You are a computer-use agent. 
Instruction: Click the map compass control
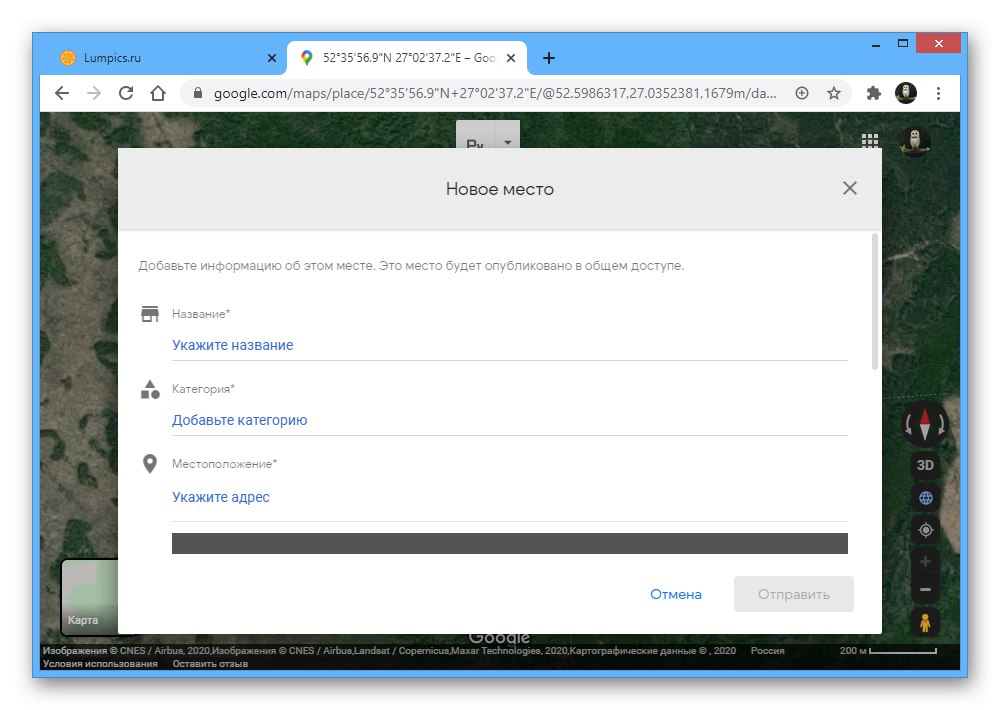925,424
